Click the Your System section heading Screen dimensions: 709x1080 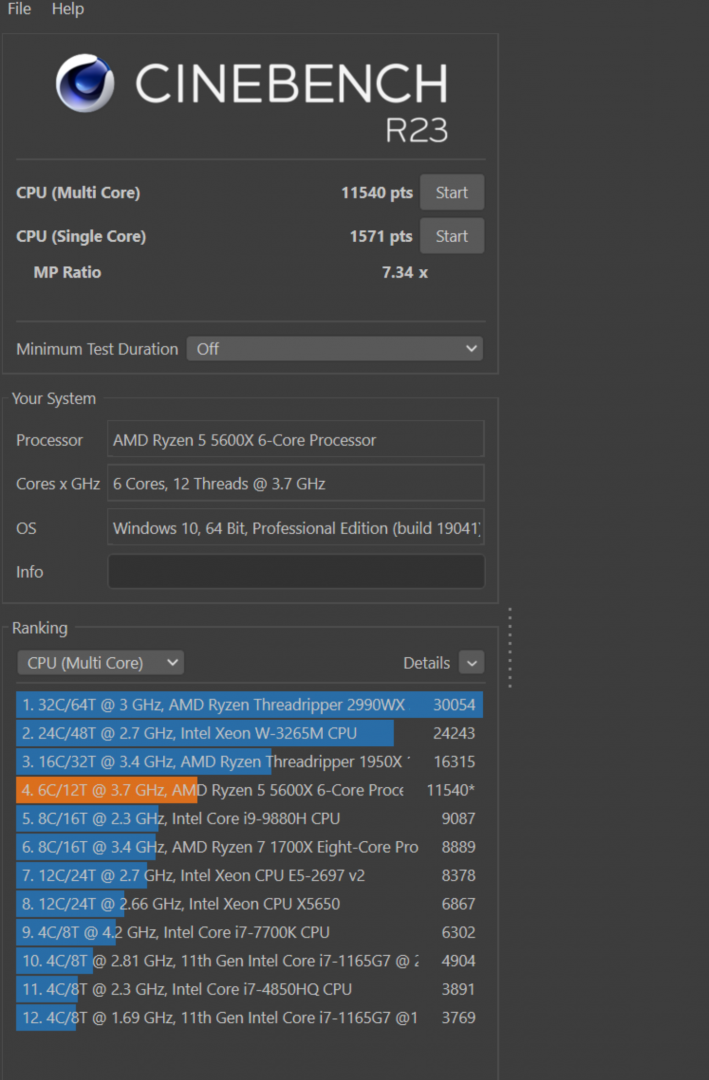(54, 399)
